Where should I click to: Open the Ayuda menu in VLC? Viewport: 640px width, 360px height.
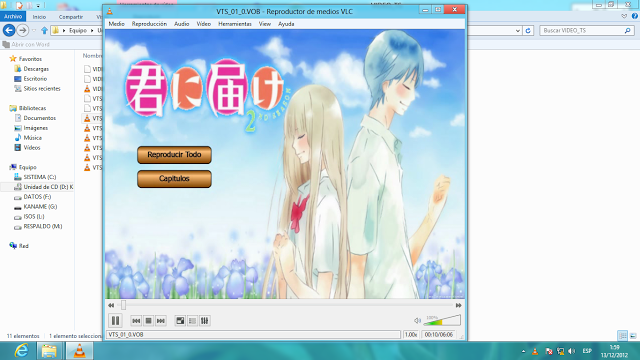coord(286,24)
